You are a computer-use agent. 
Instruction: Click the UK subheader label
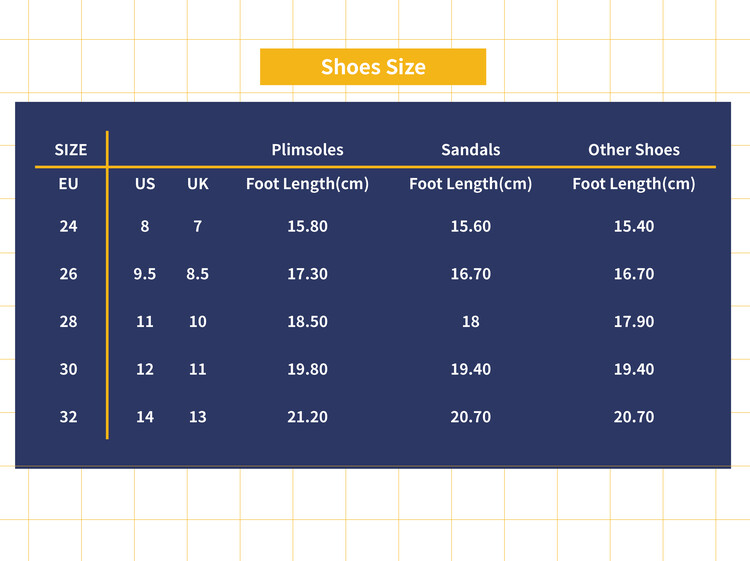point(198,184)
